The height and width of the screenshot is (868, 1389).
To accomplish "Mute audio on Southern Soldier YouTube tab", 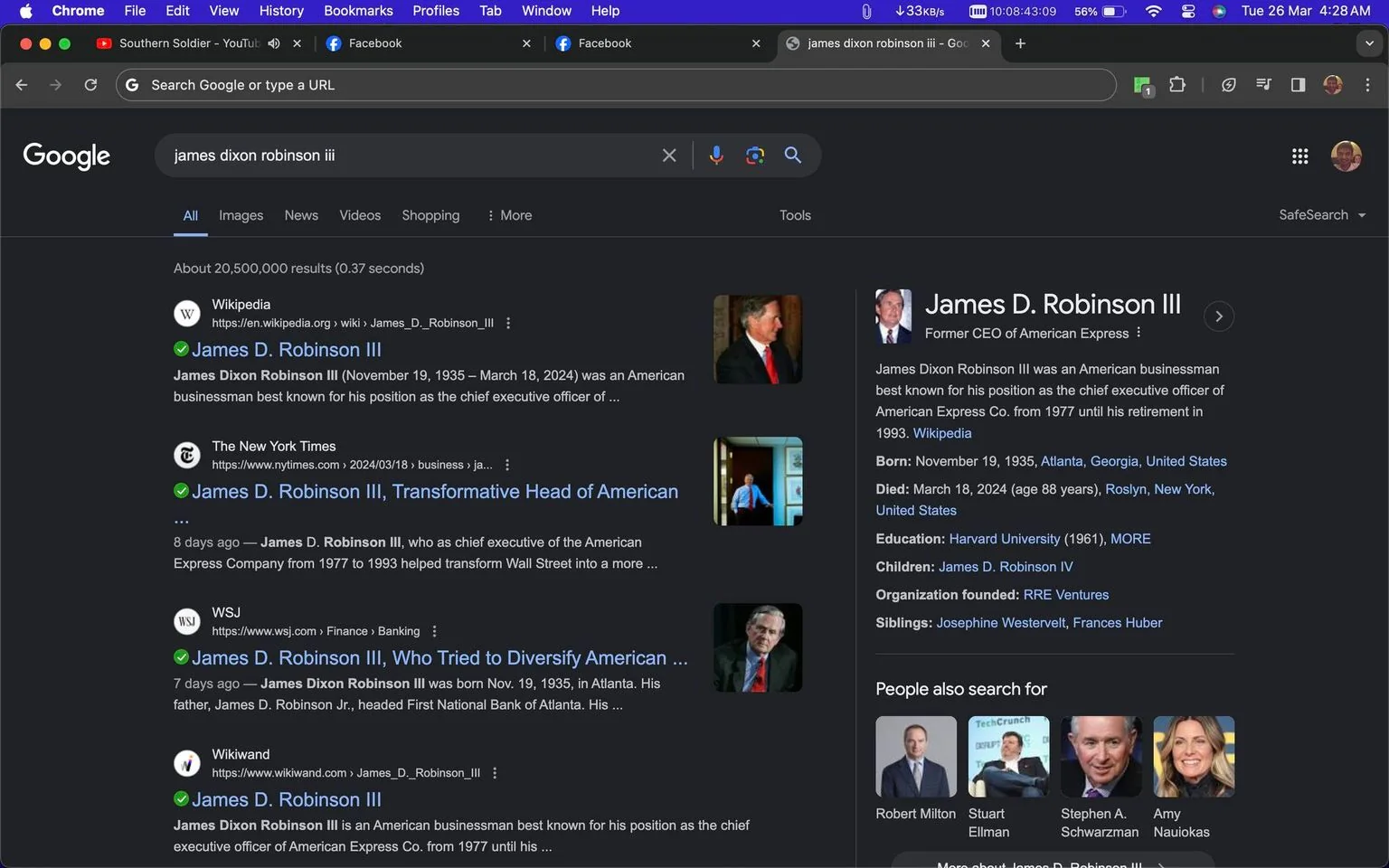I will [274, 43].
